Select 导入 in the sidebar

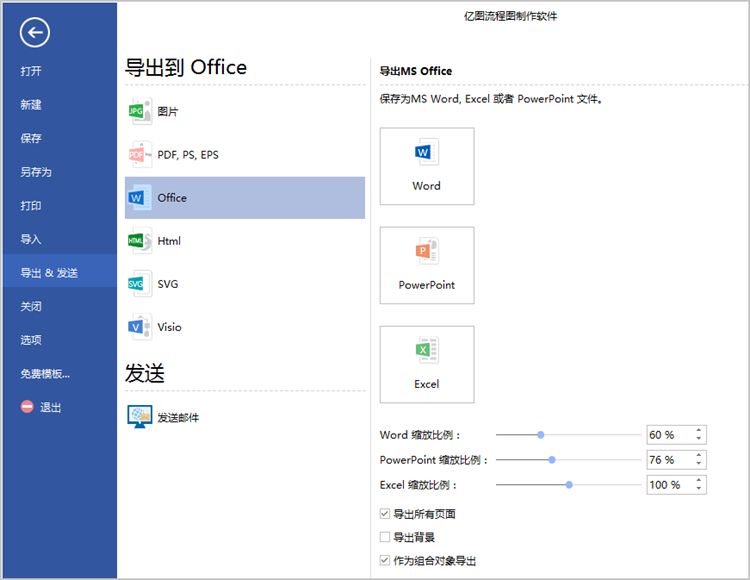pyautogui.click(x=31, y=239)
